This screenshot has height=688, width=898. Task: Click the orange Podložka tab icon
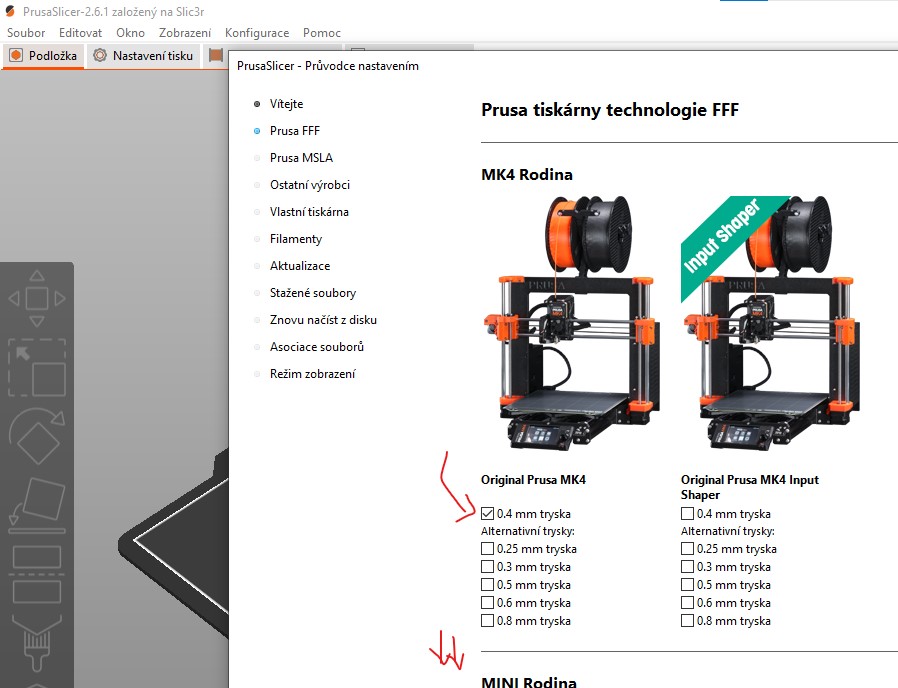[16, 56]
